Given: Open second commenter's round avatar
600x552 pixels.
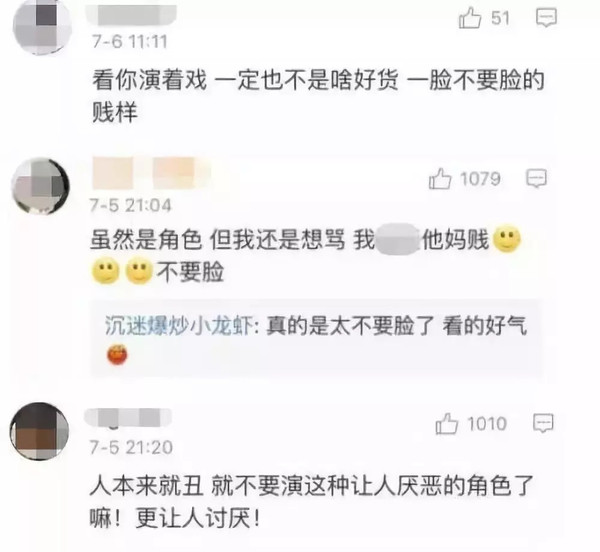Looking at the screenshot, I should (41, 186).
